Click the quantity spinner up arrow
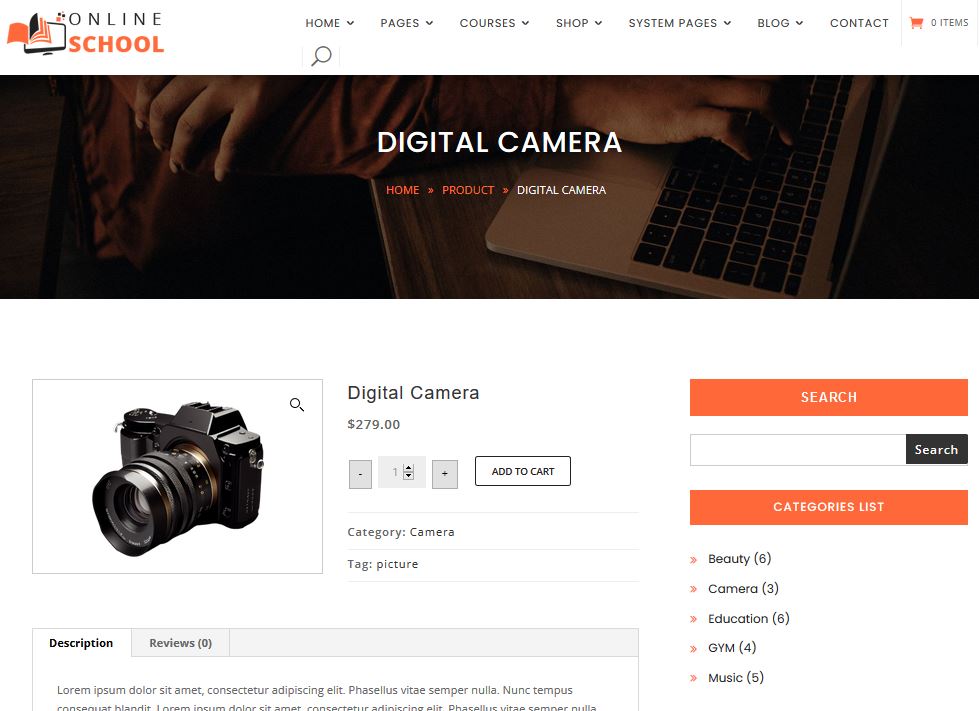Image resolution: width=979 pixels, height=711 pixels. pyautogui.click(x=408, y=468)
